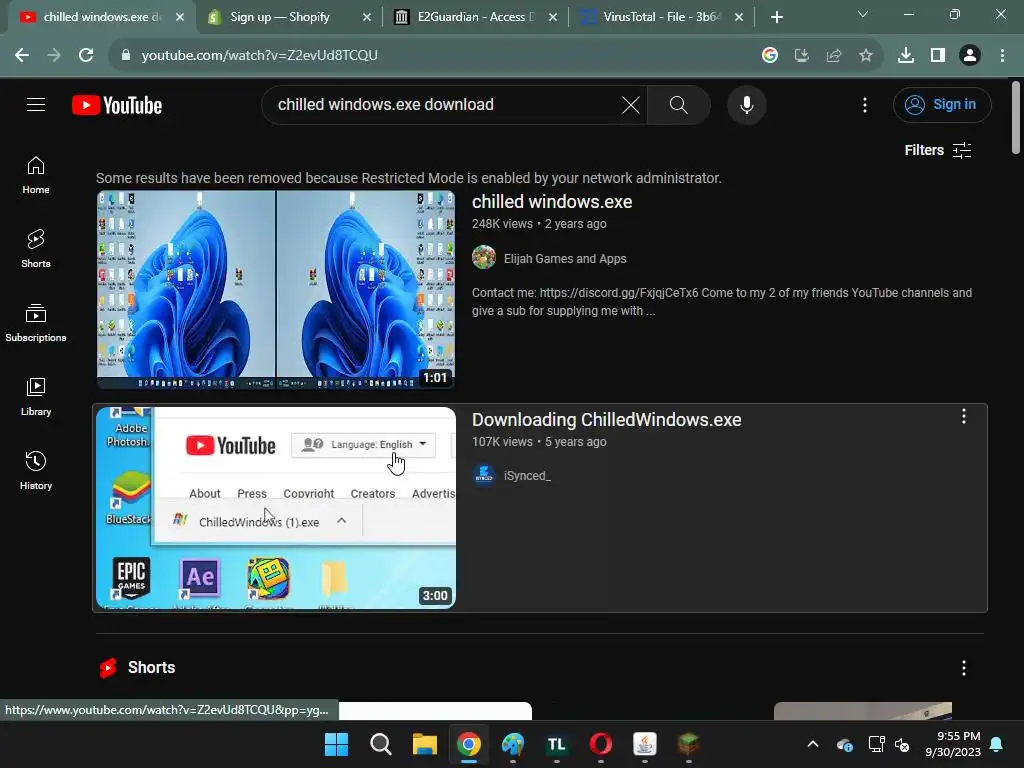Expand the tab search chevron in title bar
This screenshot has width=1024, height=768.
(x=863, y=14)
